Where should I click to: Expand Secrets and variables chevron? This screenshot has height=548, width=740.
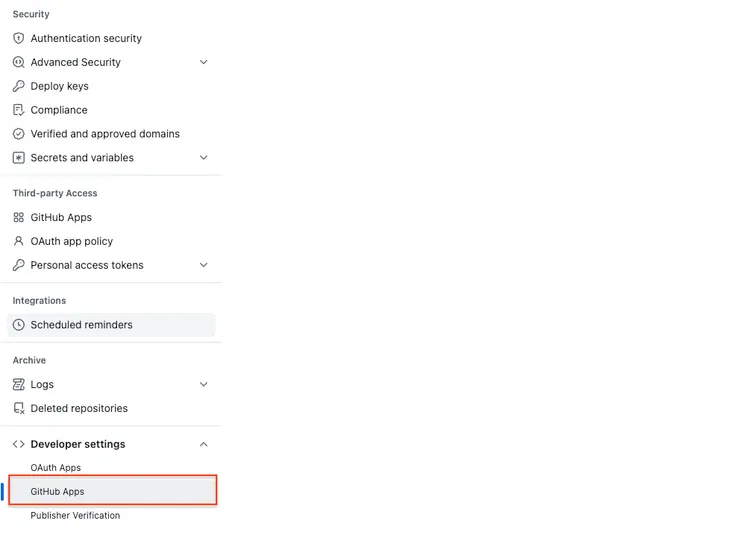[x=204, y=158]
